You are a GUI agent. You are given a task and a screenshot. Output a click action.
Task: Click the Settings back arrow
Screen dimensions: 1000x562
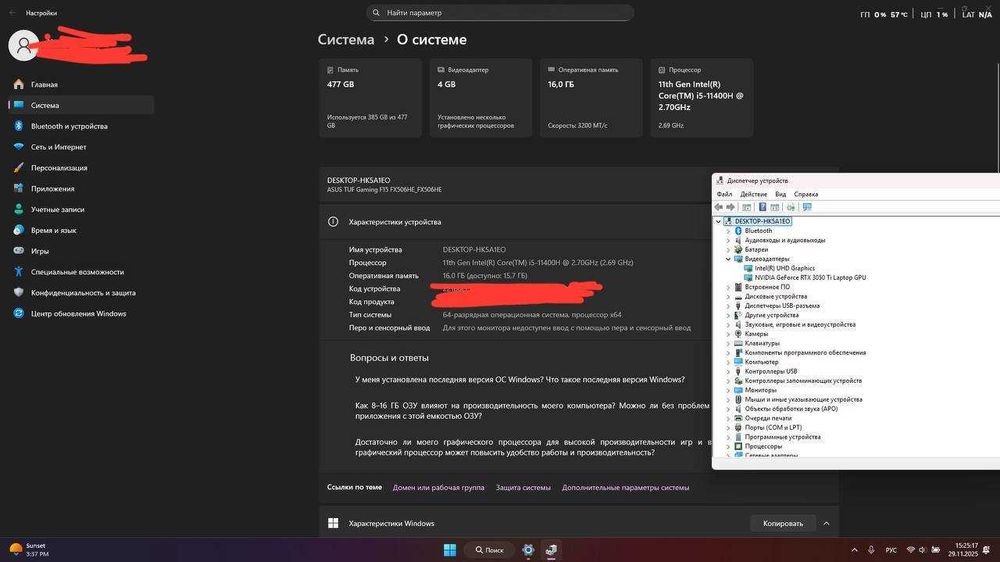coord(13,13)
